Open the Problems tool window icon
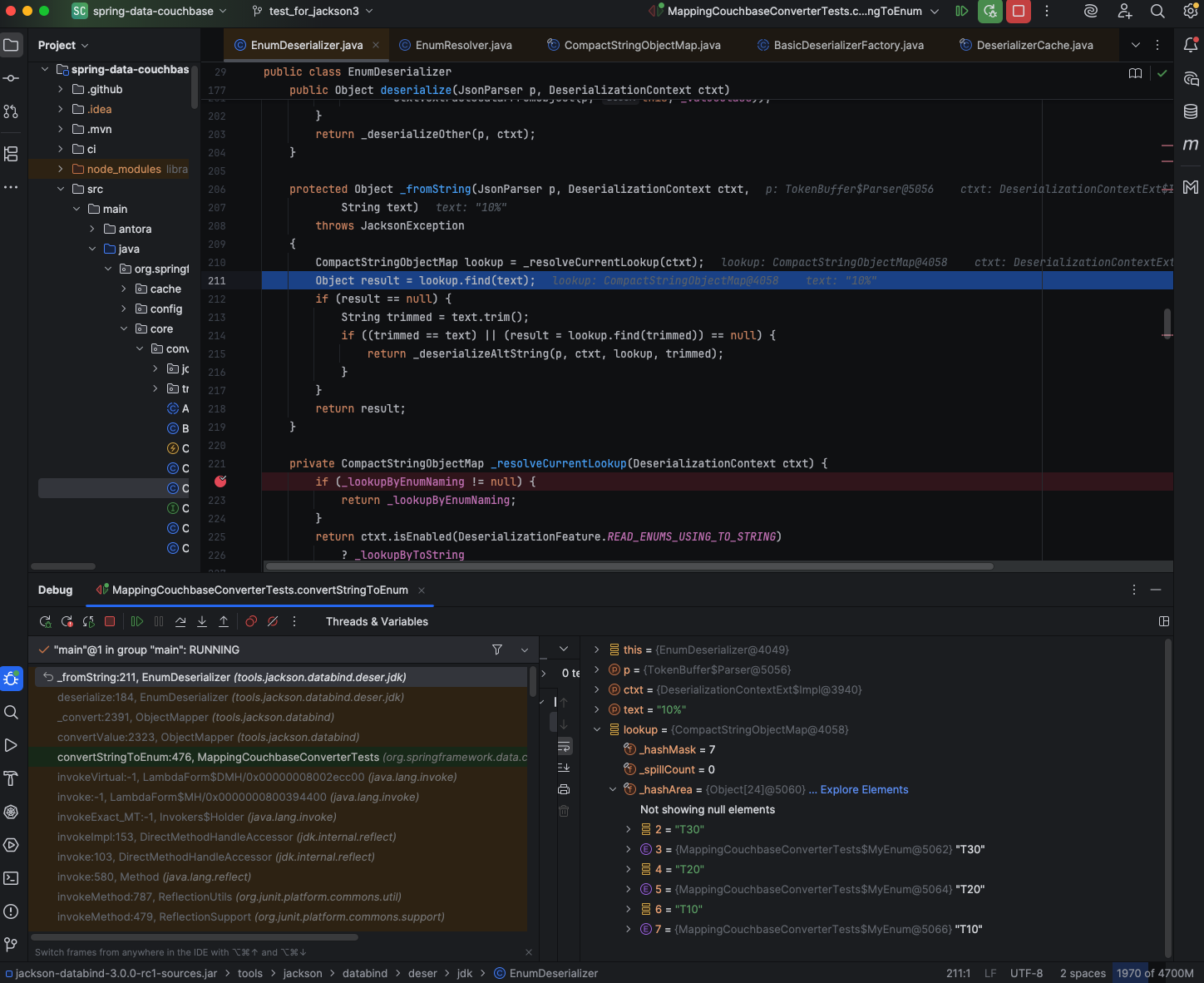Image resolution: width=1204 pixels, height=983 pixels. coord(12,911)
